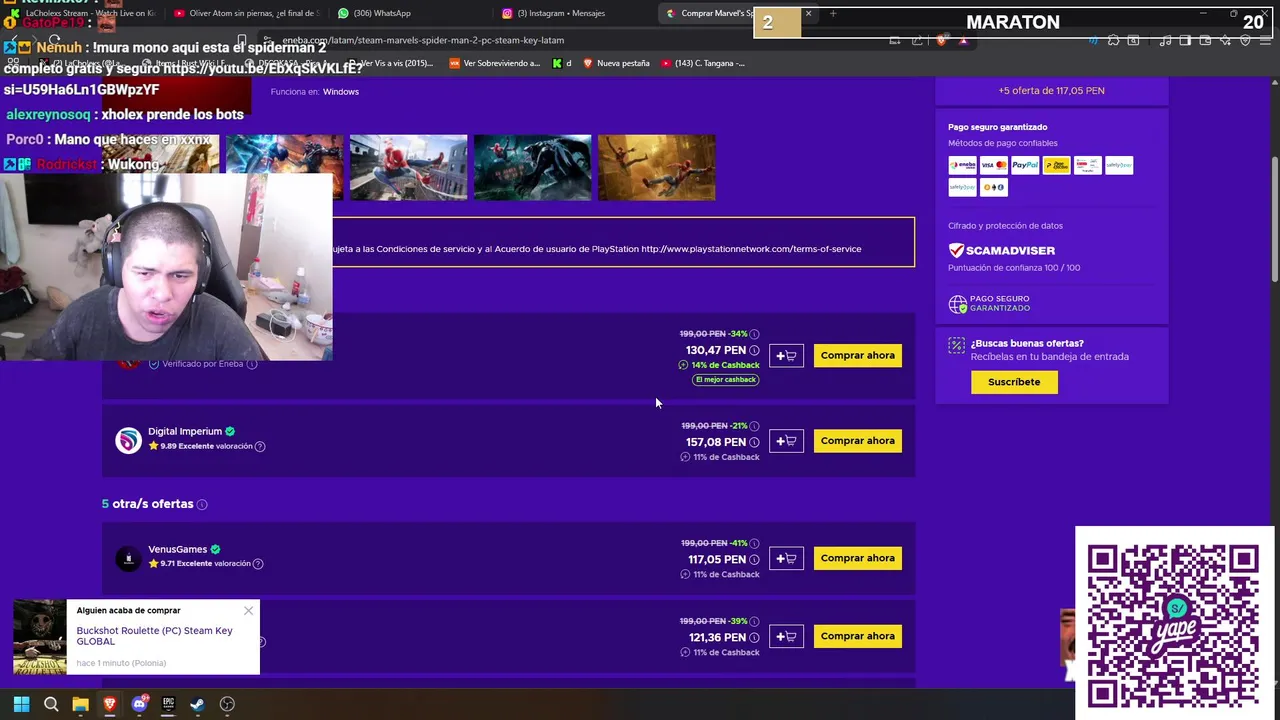Open the 'Ver Sobreviviendo a...' bookmark
Screen dimensions: 1280x720
pos(494,63)
